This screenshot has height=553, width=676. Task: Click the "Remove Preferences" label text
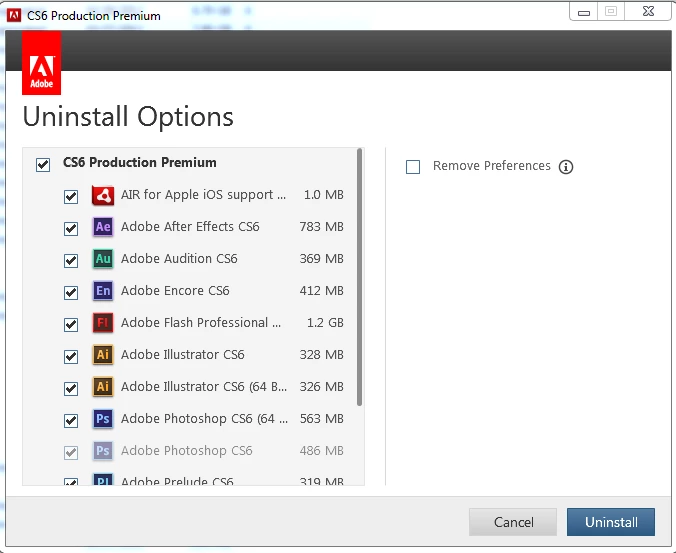[492, 166]
